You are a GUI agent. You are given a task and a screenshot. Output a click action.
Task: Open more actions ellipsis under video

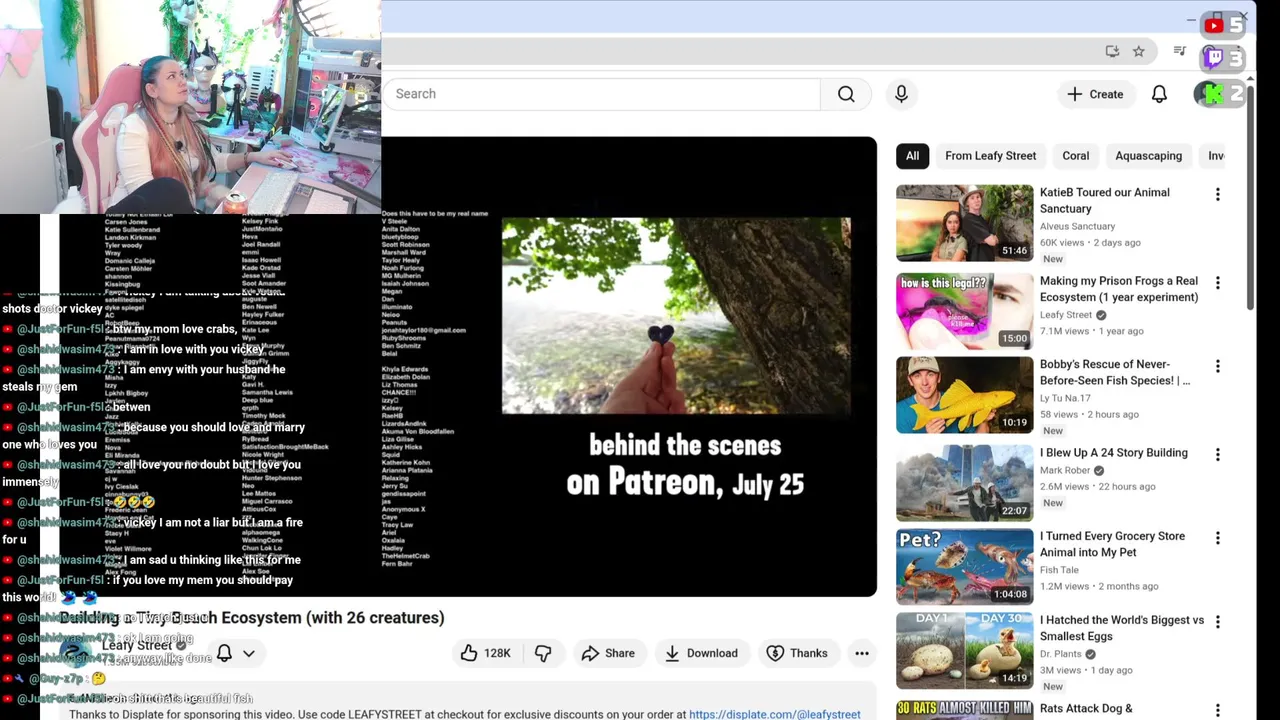(x=862, y=653)
